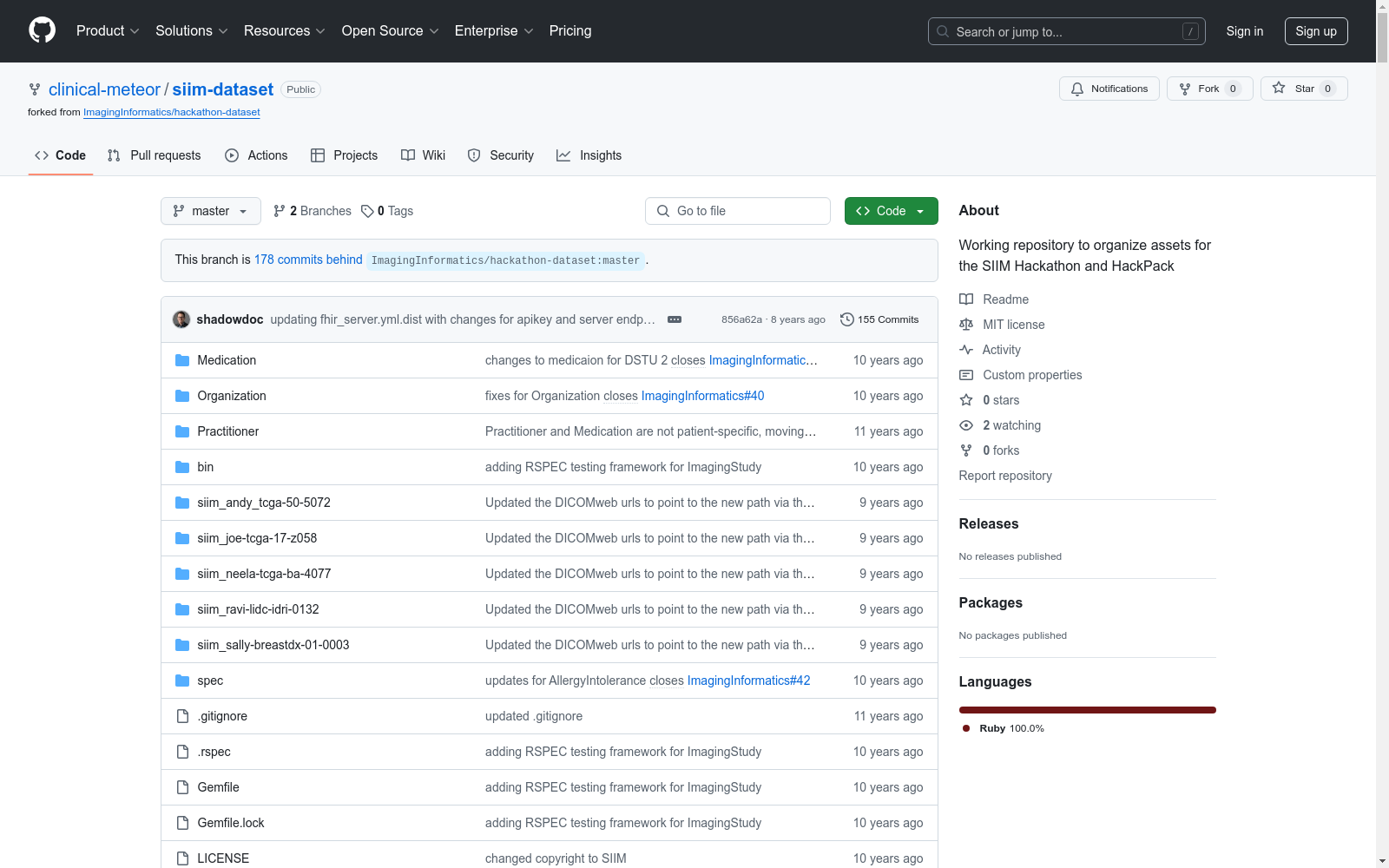This screenshot has height=868, width=1389.
Task: Click the spec folder icon
Action: pyautogui.click(x=182, y=681)
